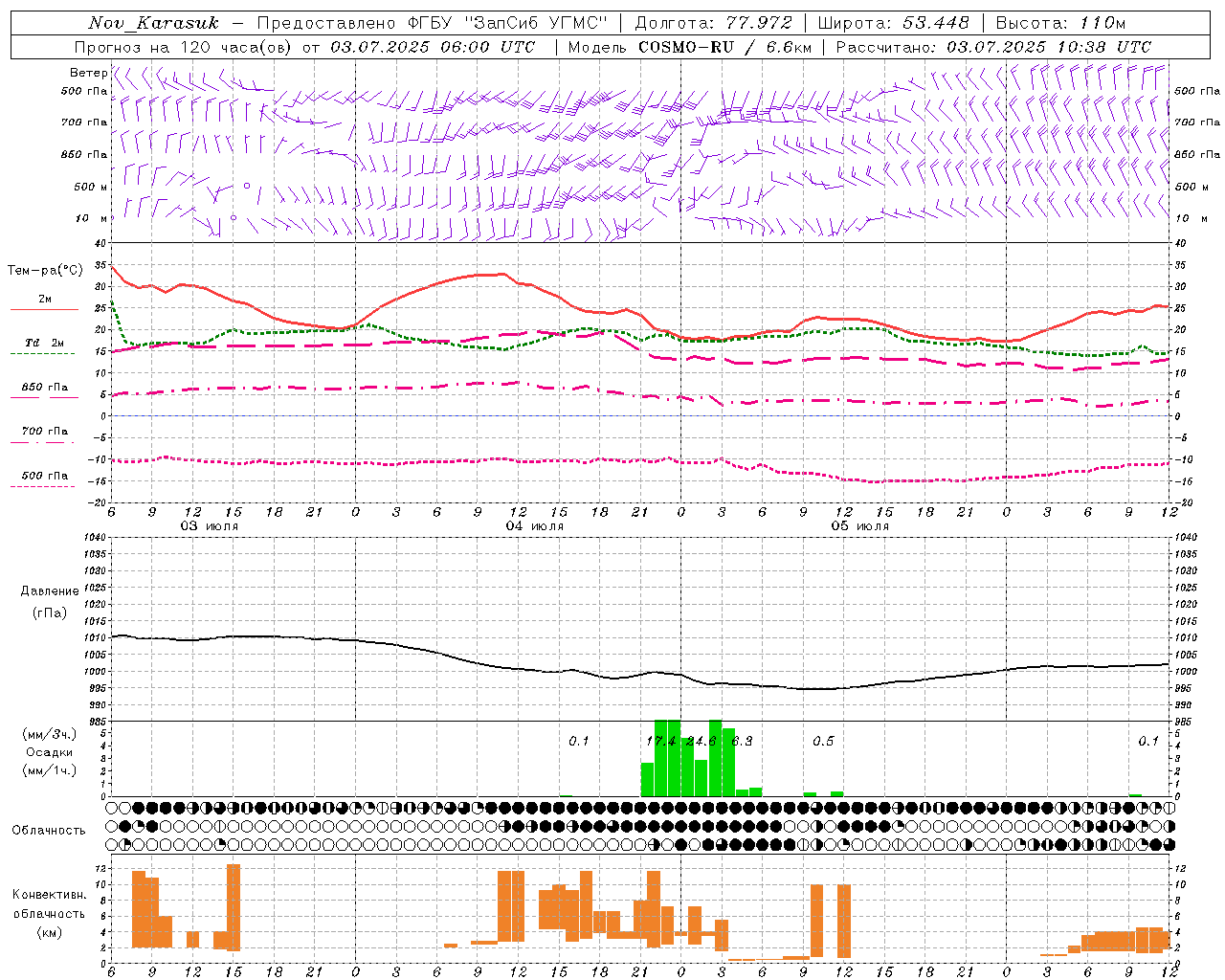Click the precipitation total value 24.6
The height and width of the screenshot is (980, 1225).
(x=702, y=742)
